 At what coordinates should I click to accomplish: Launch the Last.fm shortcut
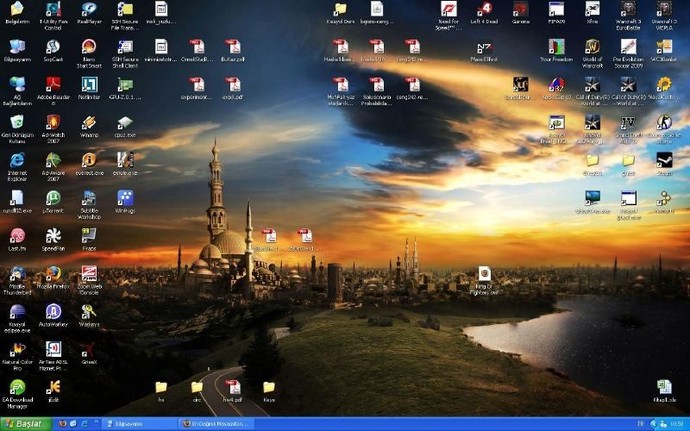[17, 236]
